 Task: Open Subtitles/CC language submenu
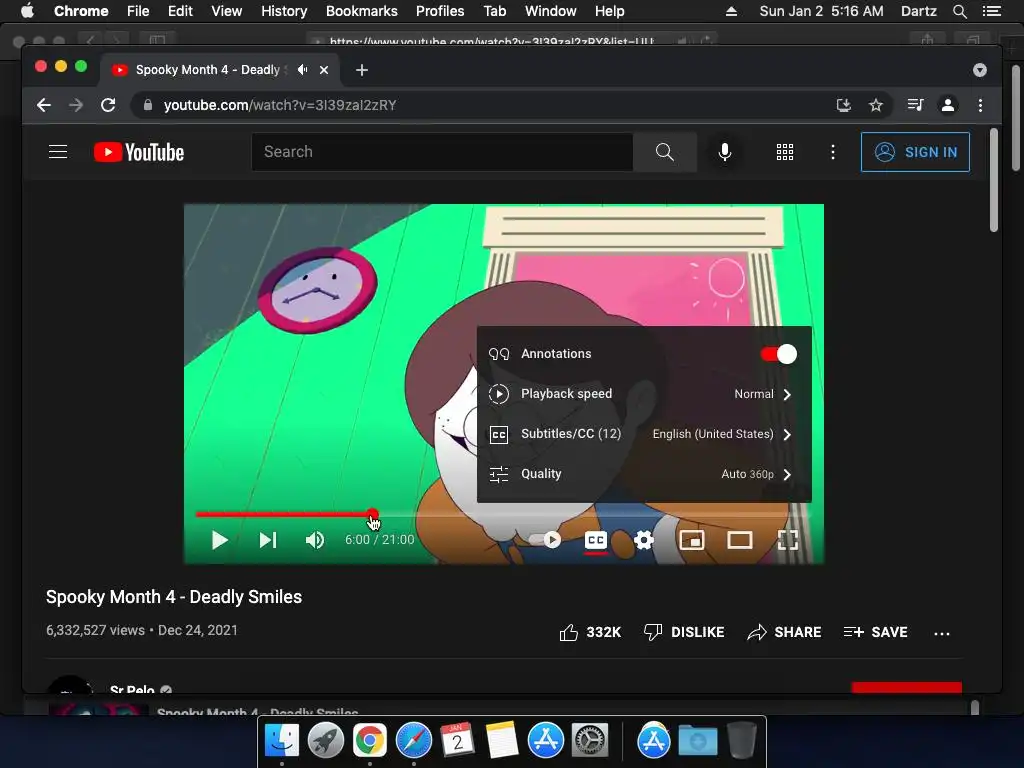click(x=644, y=434)
